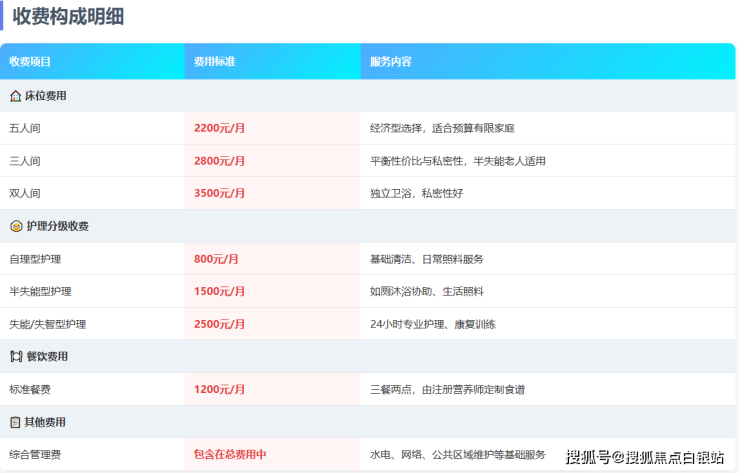This screenshot has height=473, width=740.
Task: Select the 收费项目 column header
Action: click(x=30, y=61)
